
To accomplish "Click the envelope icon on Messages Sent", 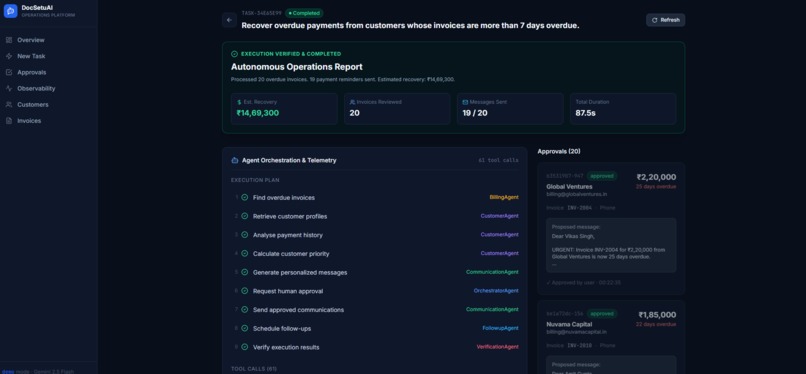I will pyautogui.click(x=465, y=102).
